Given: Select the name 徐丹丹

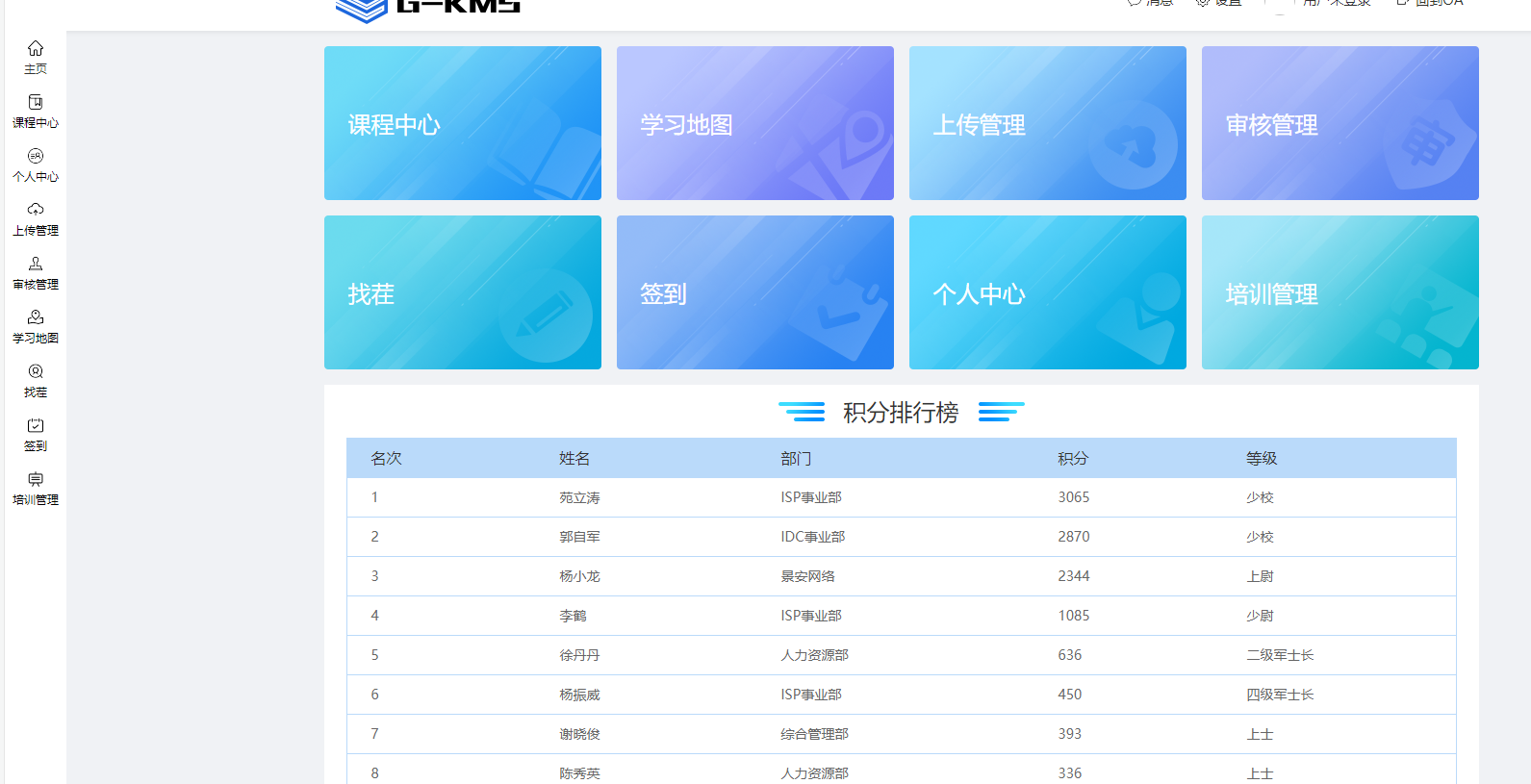Looking at the screenshot, I should [x=579, y=655].
